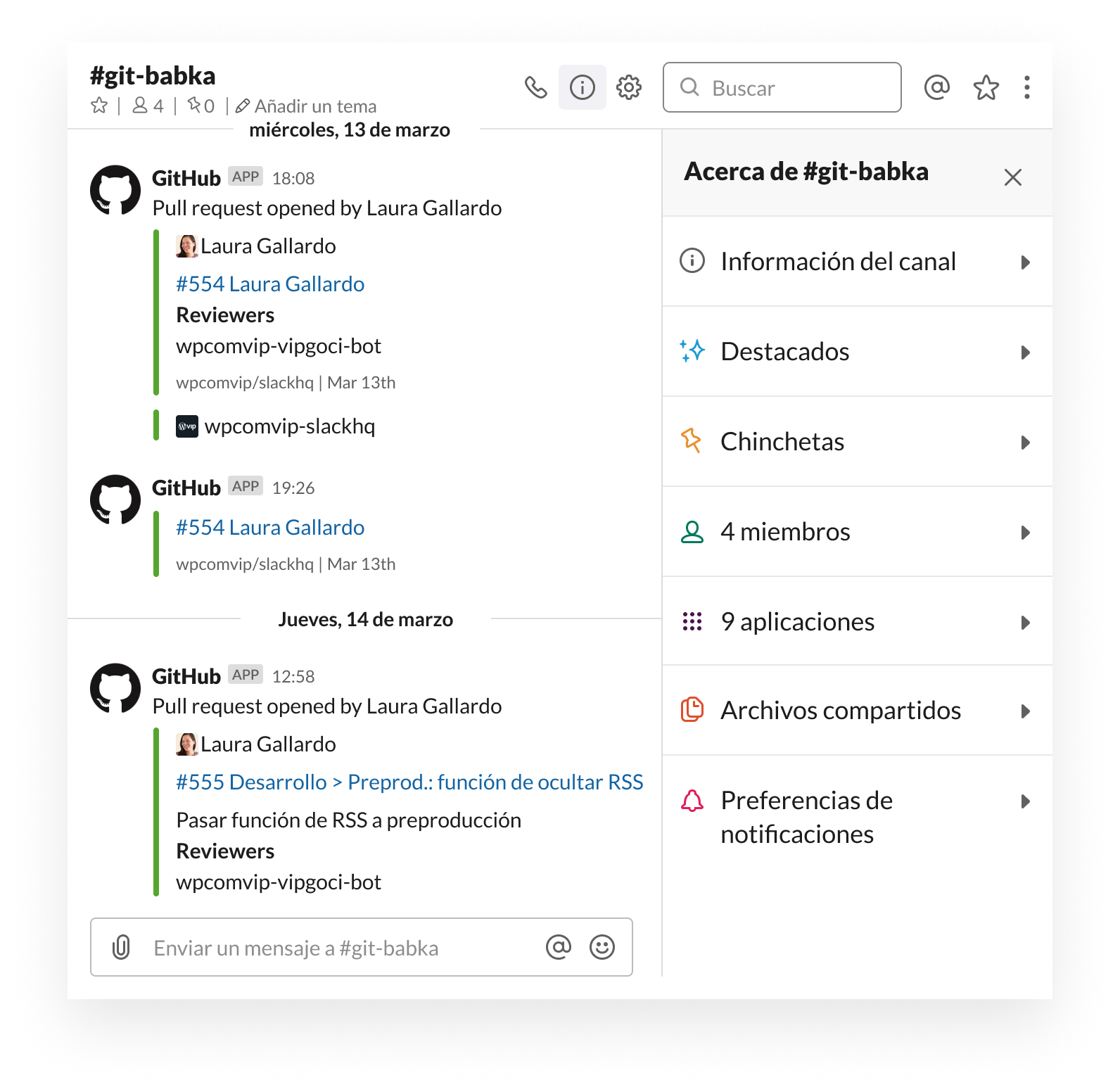View pinned items count in header
This screenshot has height=1092, width=1120.
(x=201, y=106)
